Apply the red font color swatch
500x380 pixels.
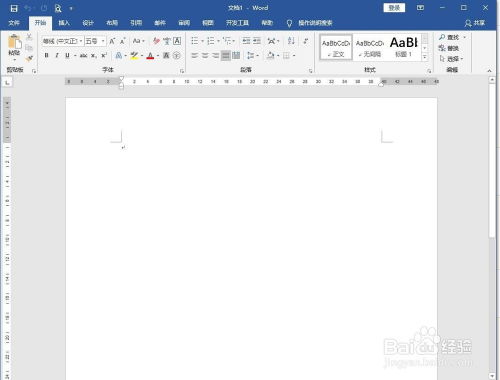(x=150, y=55)
